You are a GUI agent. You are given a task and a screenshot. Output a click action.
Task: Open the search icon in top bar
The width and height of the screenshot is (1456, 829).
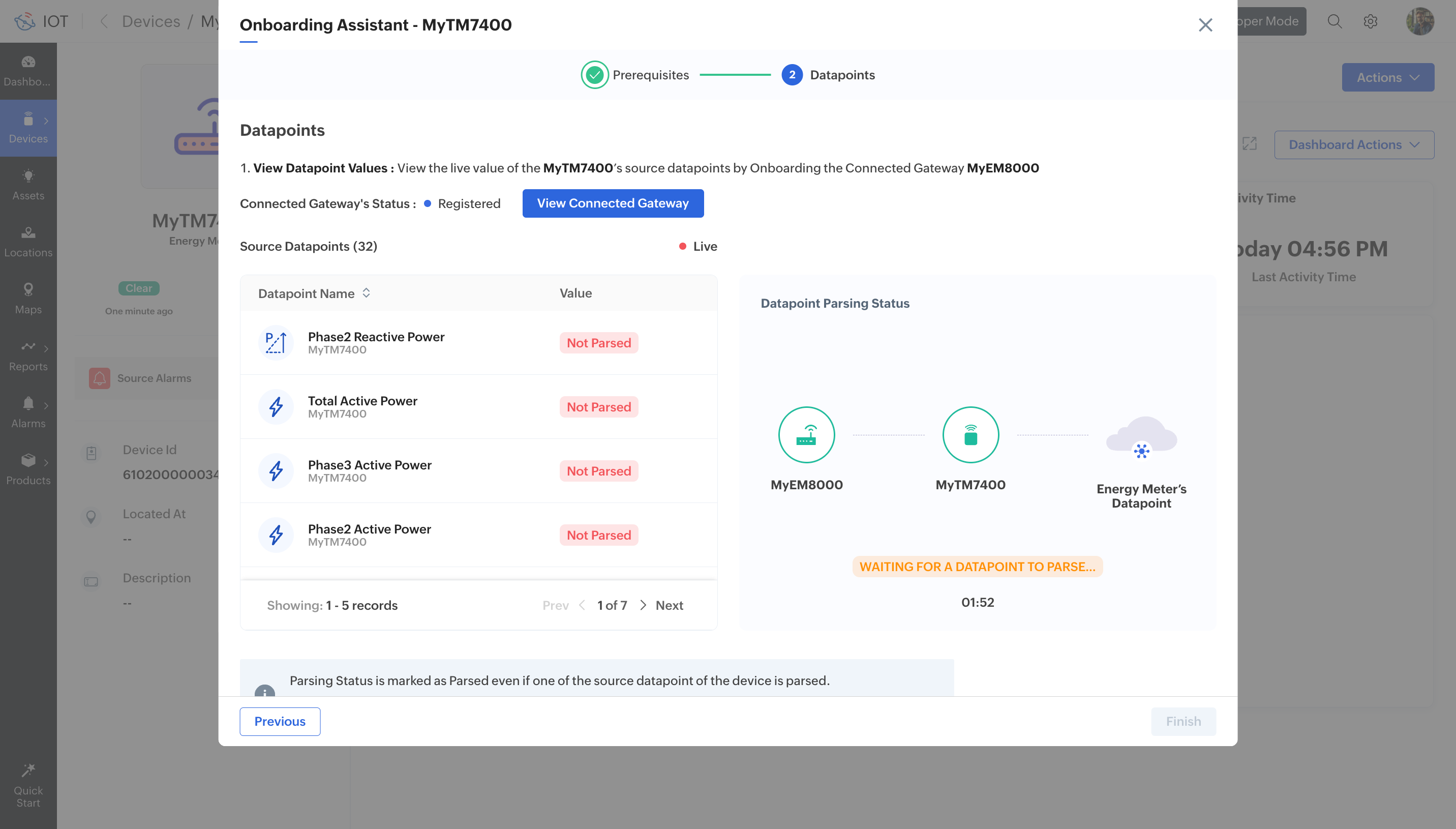click(1334, 22)
